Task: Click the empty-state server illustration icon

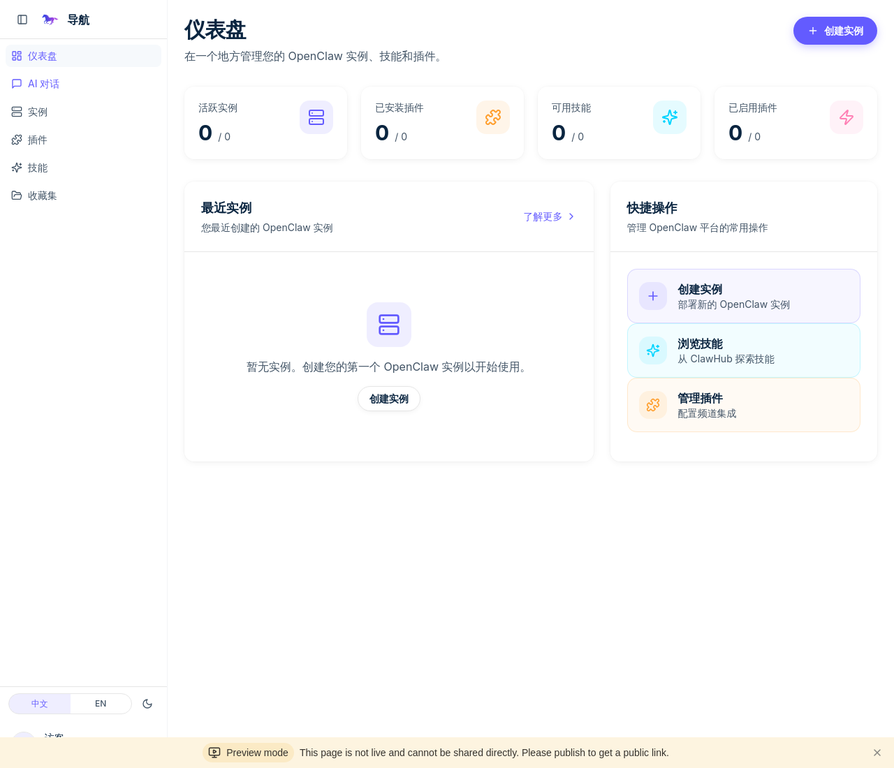Action: [x=388, y=325]
